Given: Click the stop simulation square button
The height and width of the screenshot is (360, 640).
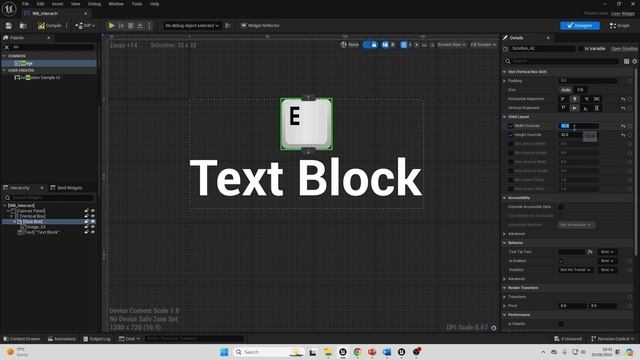Looking at the screenshot, I should [x=131, y=26].
